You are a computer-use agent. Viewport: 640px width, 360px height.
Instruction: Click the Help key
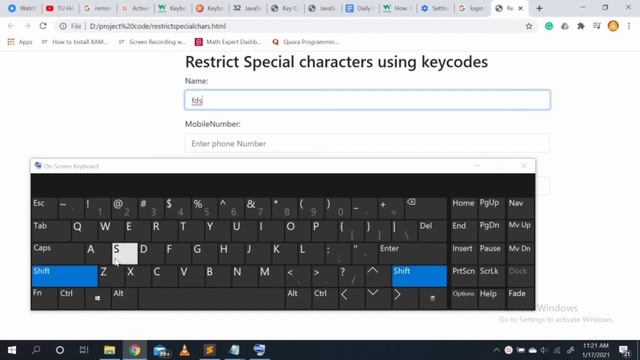(491, 298)
